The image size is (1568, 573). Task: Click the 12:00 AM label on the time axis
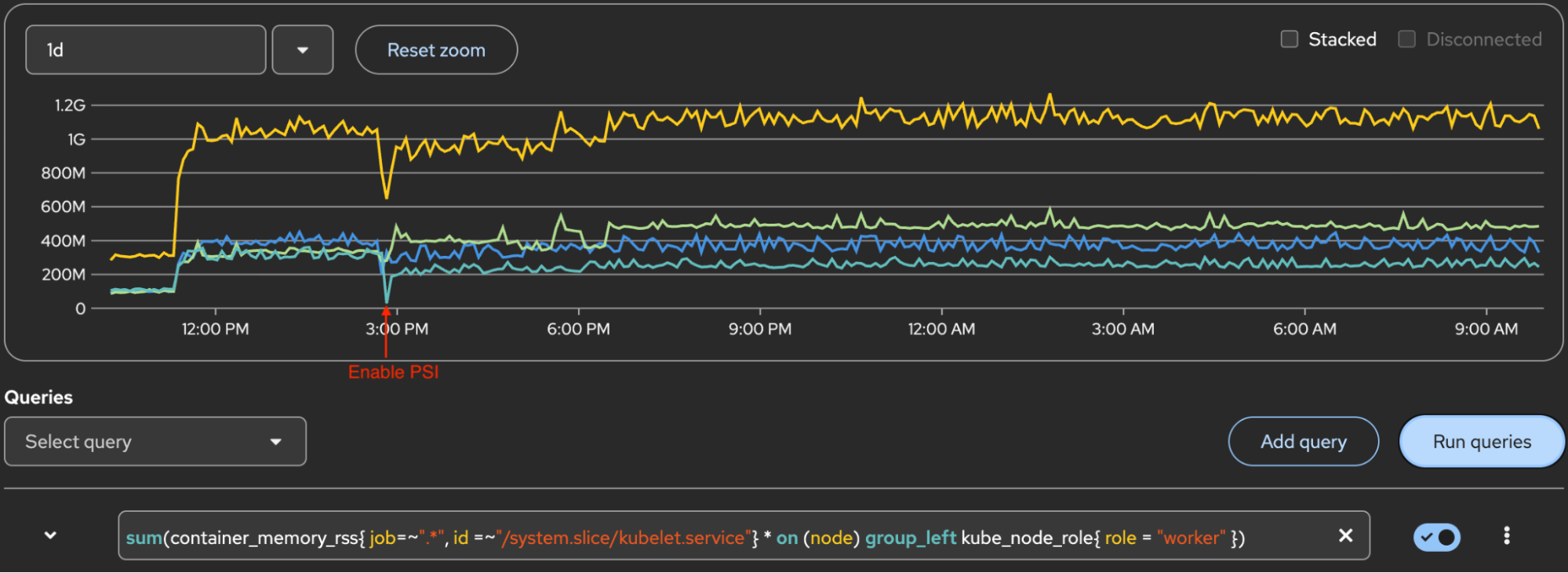941,329
